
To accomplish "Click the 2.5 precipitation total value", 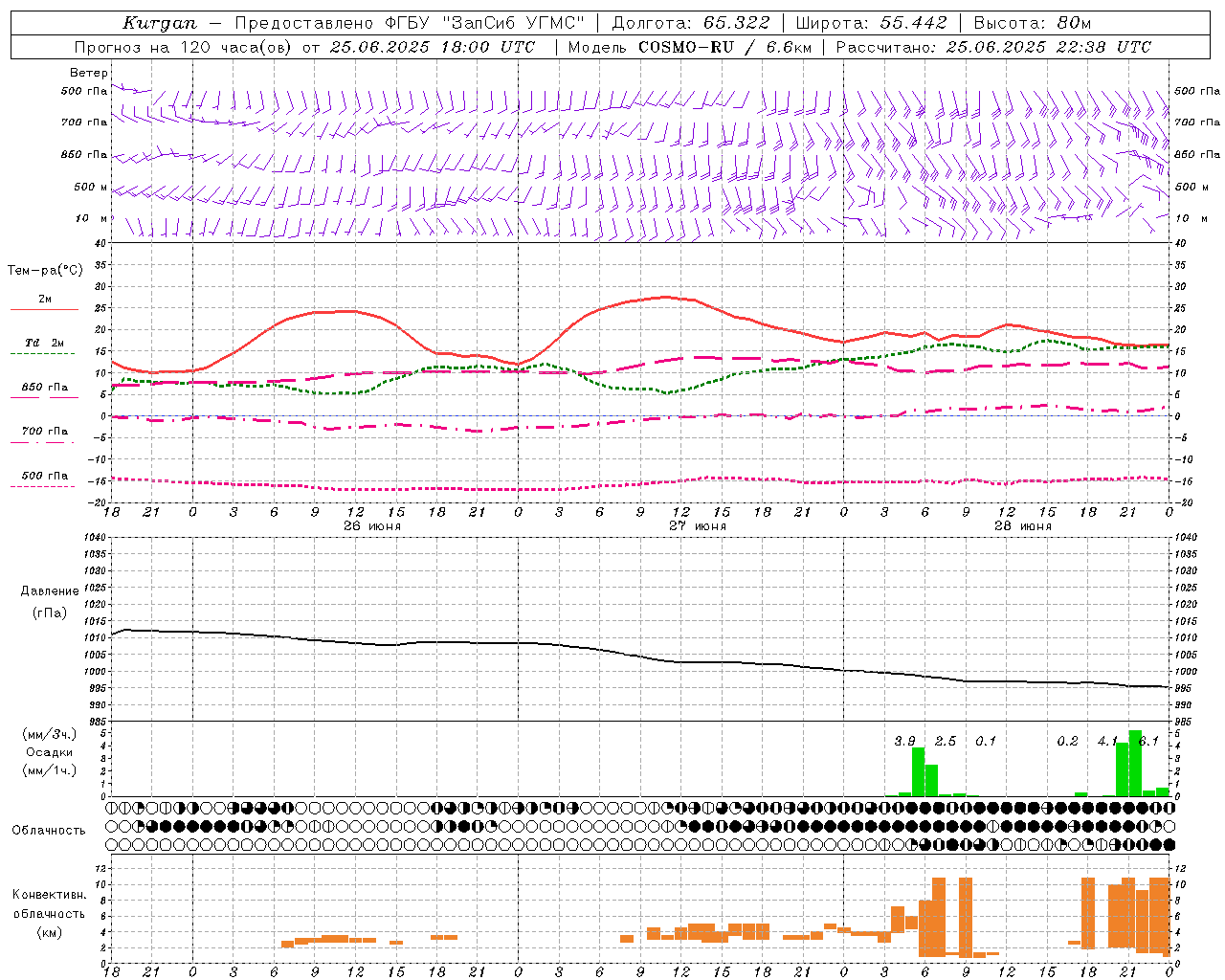I will click(x=945, y=742).
